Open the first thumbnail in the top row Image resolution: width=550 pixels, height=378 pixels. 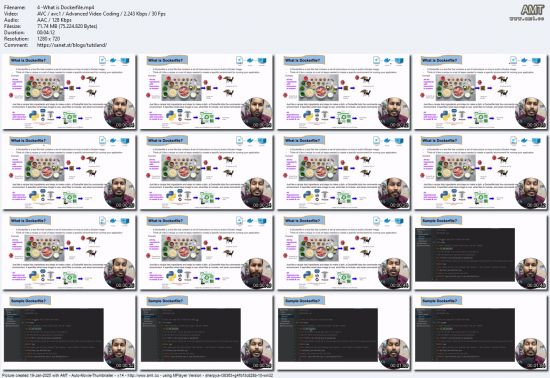(69, 92)
